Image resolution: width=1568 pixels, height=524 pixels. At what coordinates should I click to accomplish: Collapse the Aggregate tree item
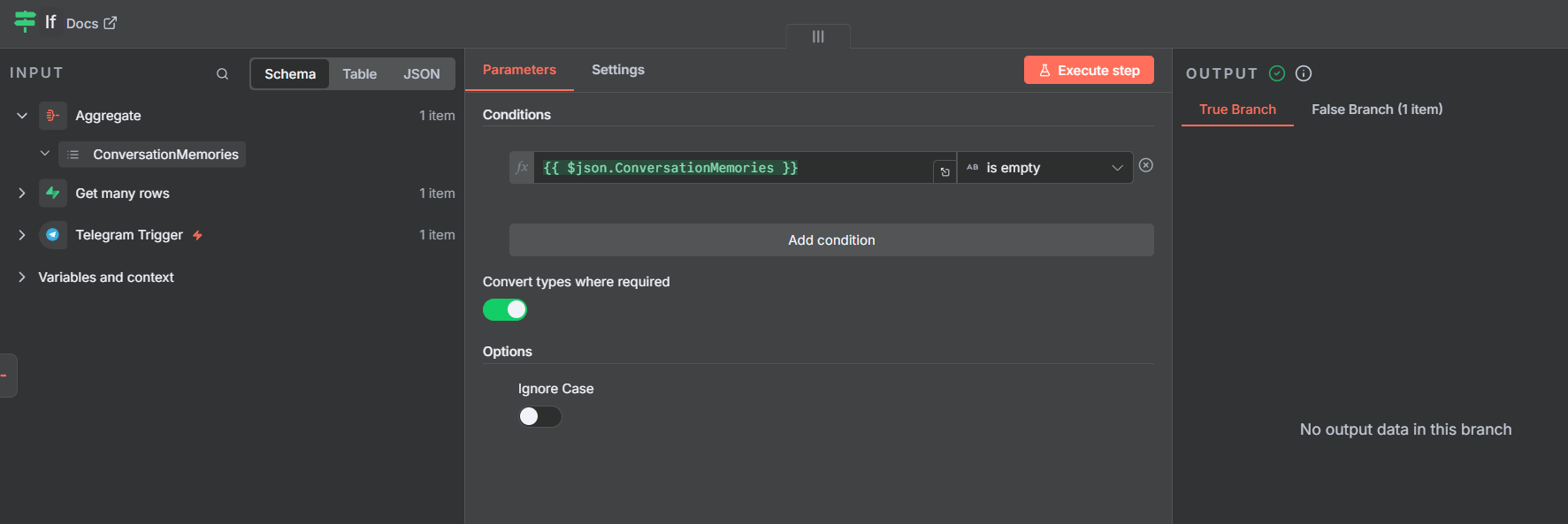pos(22,116)
